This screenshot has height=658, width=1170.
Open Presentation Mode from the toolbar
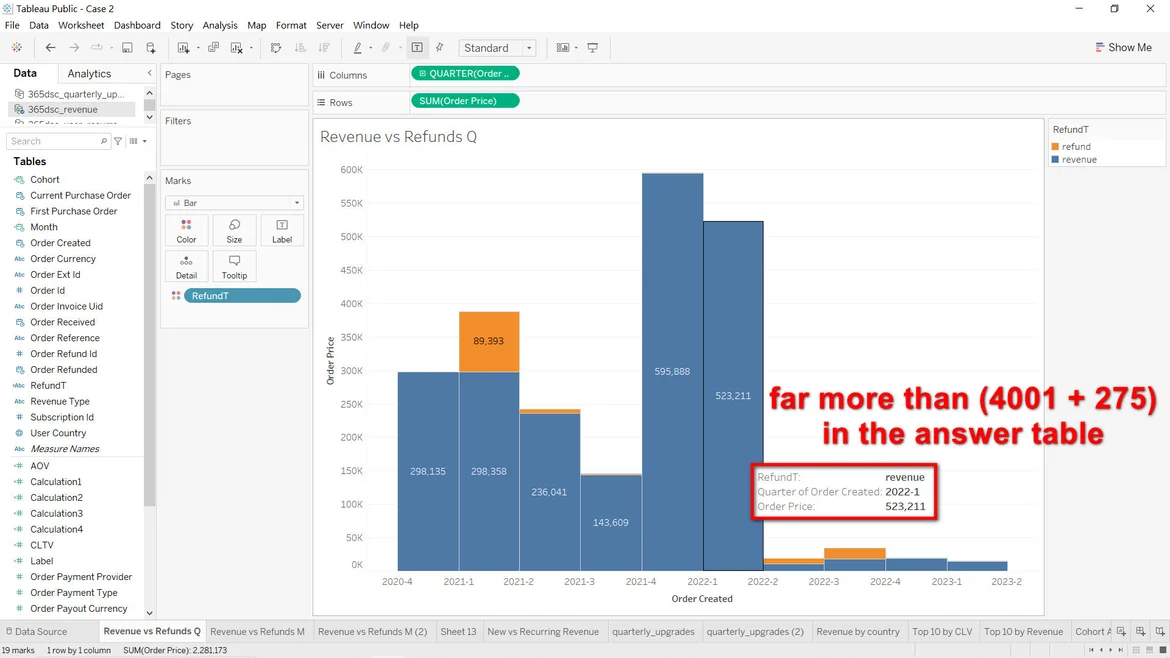click(x=593, y=48)
